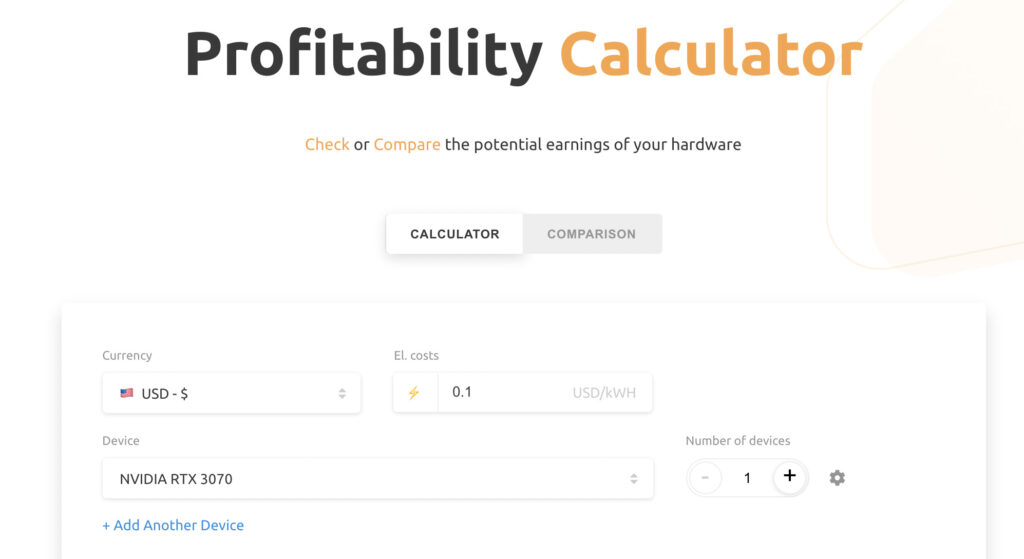1024x559 pixels.
Task: Increase number of devices with plus
Action: point(790,477)
